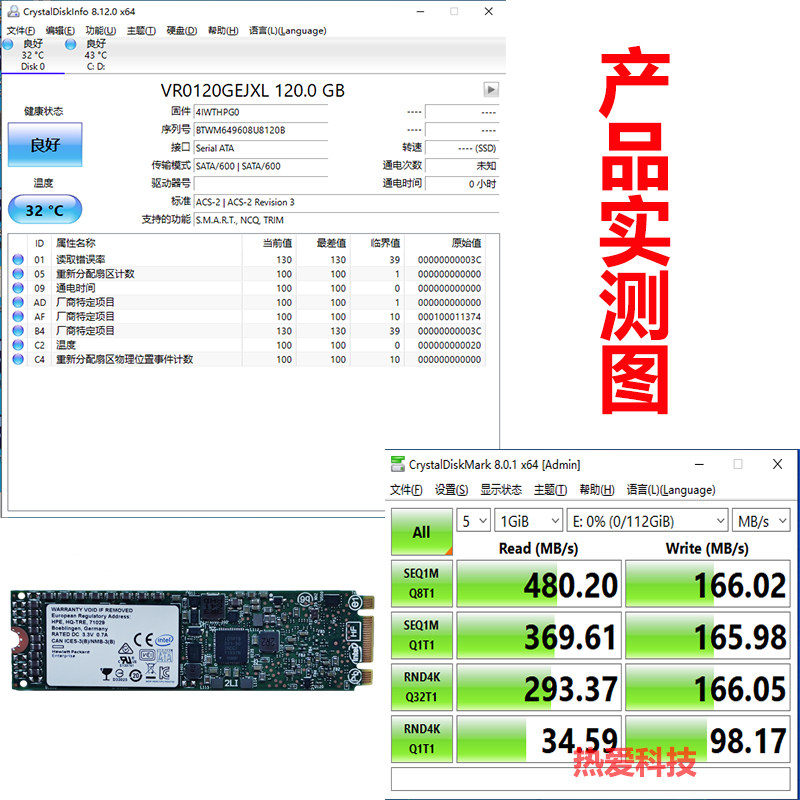Click status dot for attribute 01 读取错误率
This screenshot has height=800, width=800.
pyautogui.click(x=18, y=259)
